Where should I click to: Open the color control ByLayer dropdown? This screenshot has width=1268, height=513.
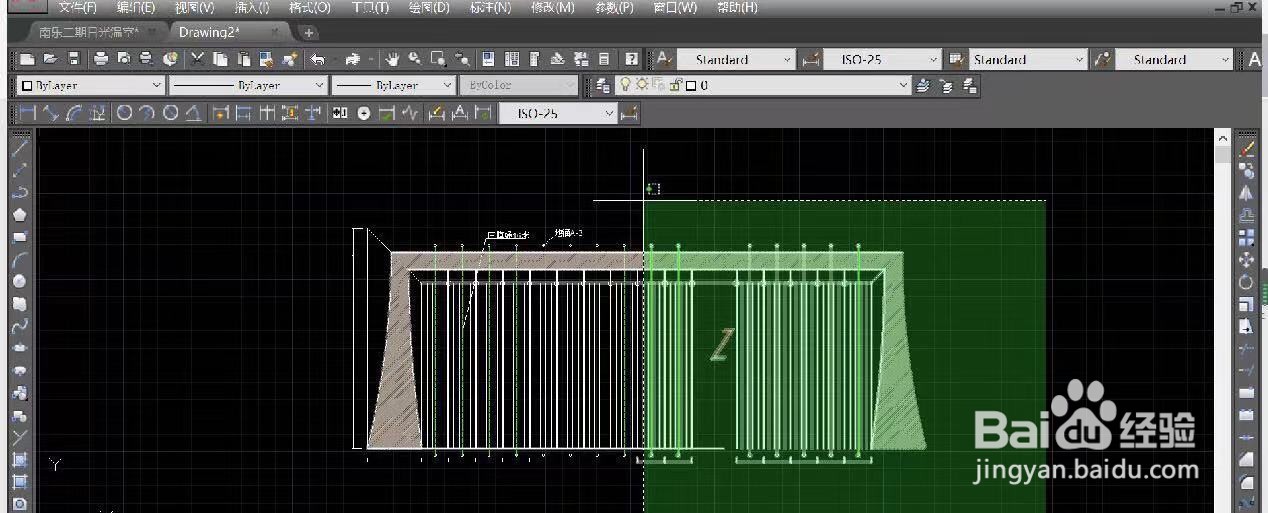click(90, 86)
